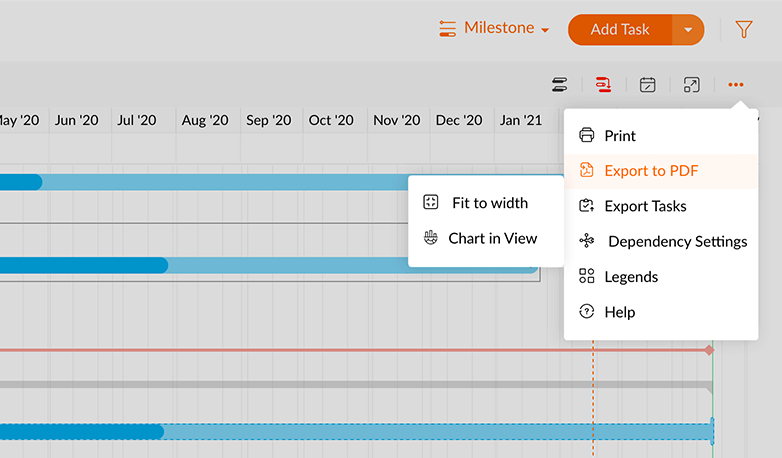Choose Chart in View option
The height and width of the screenshot is (458, 782).
[x=492, y=238]
